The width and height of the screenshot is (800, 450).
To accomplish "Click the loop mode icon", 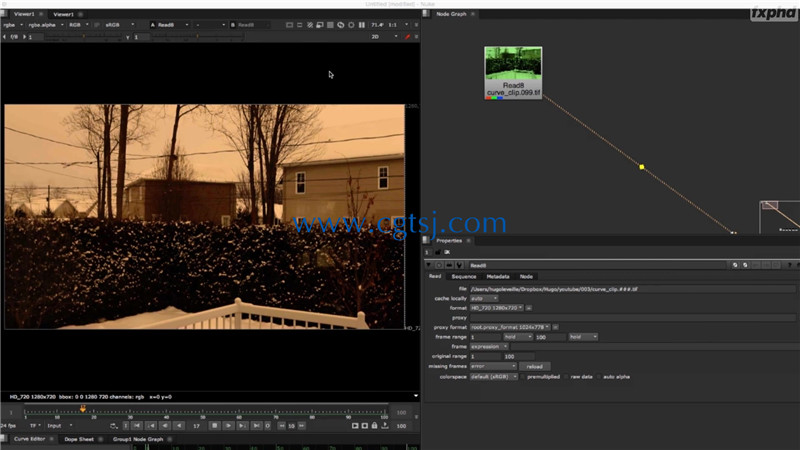I will click(x=113, y=426).
